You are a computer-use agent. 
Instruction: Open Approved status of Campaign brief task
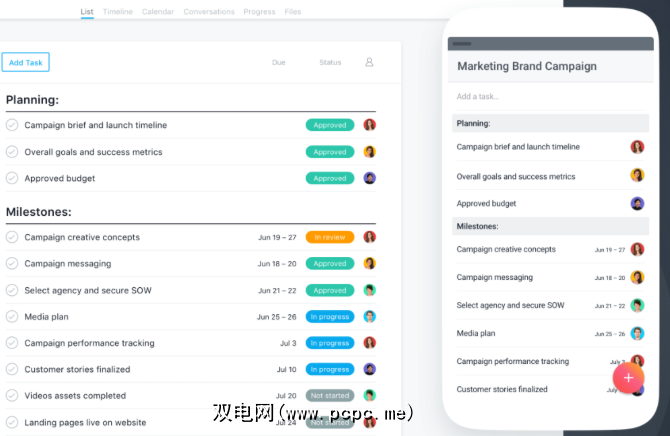coord(330,125)
